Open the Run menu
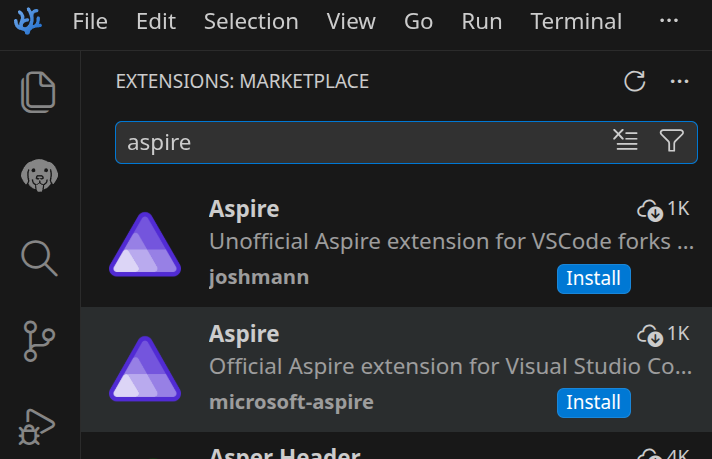 click(482, 21)
